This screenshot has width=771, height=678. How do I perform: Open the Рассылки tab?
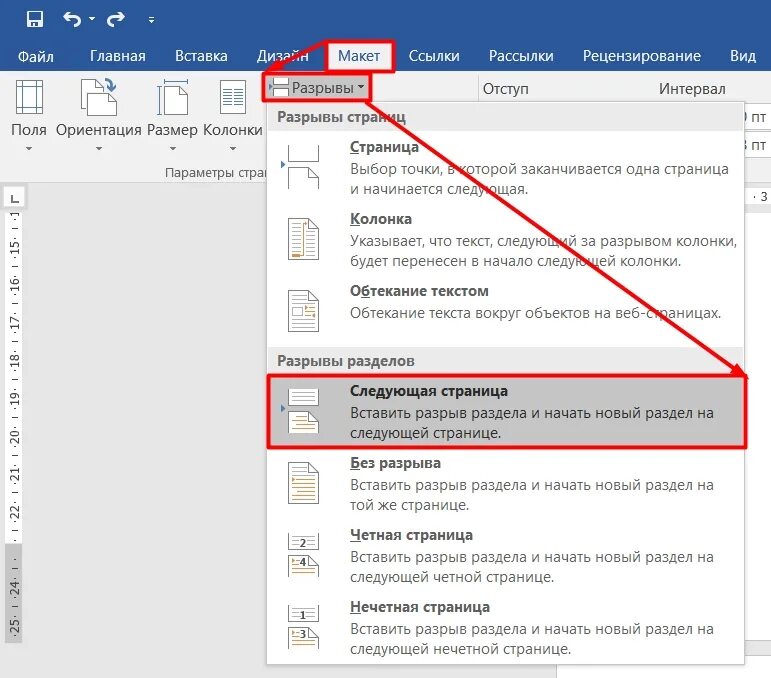pyautogui.click(x=521, y=56)
